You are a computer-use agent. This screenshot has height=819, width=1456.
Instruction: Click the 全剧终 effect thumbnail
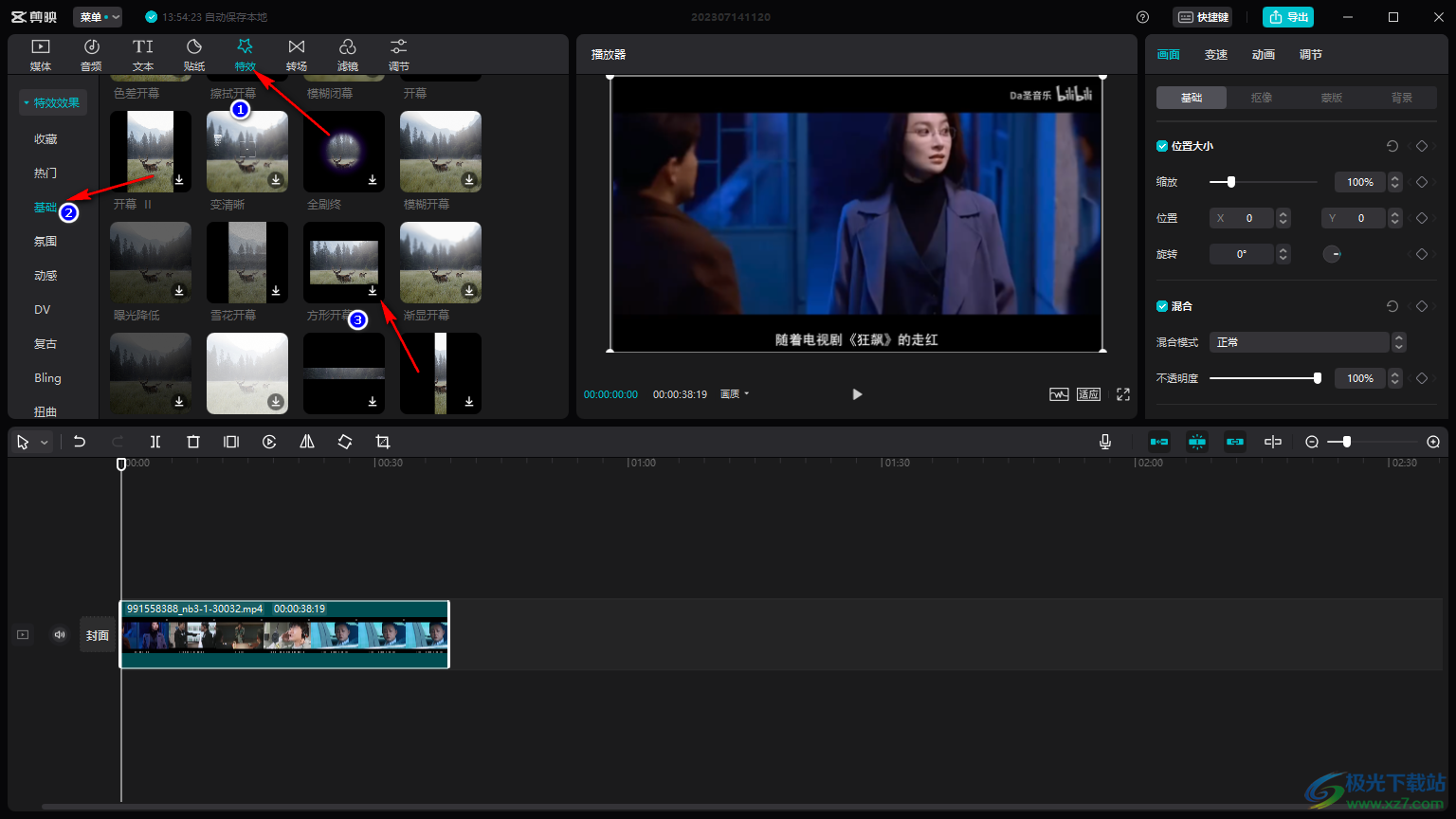click(x=344, y=152)
